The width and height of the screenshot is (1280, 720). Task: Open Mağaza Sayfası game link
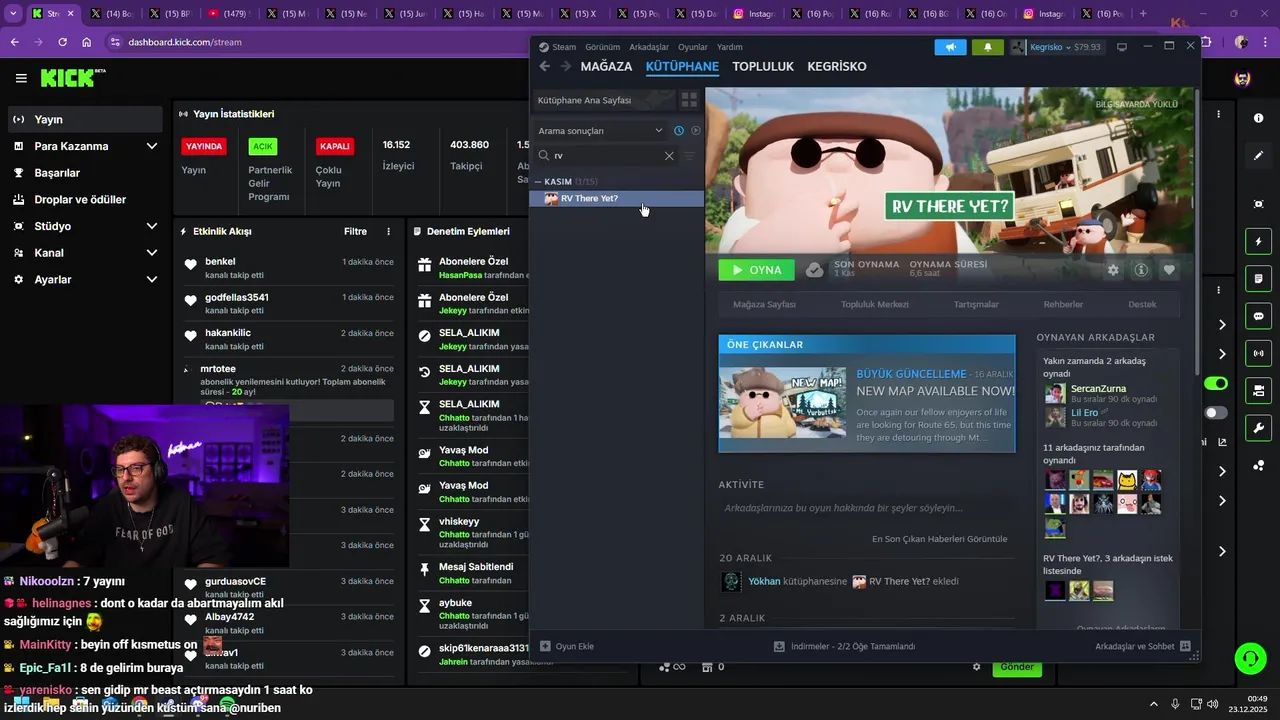764,304
